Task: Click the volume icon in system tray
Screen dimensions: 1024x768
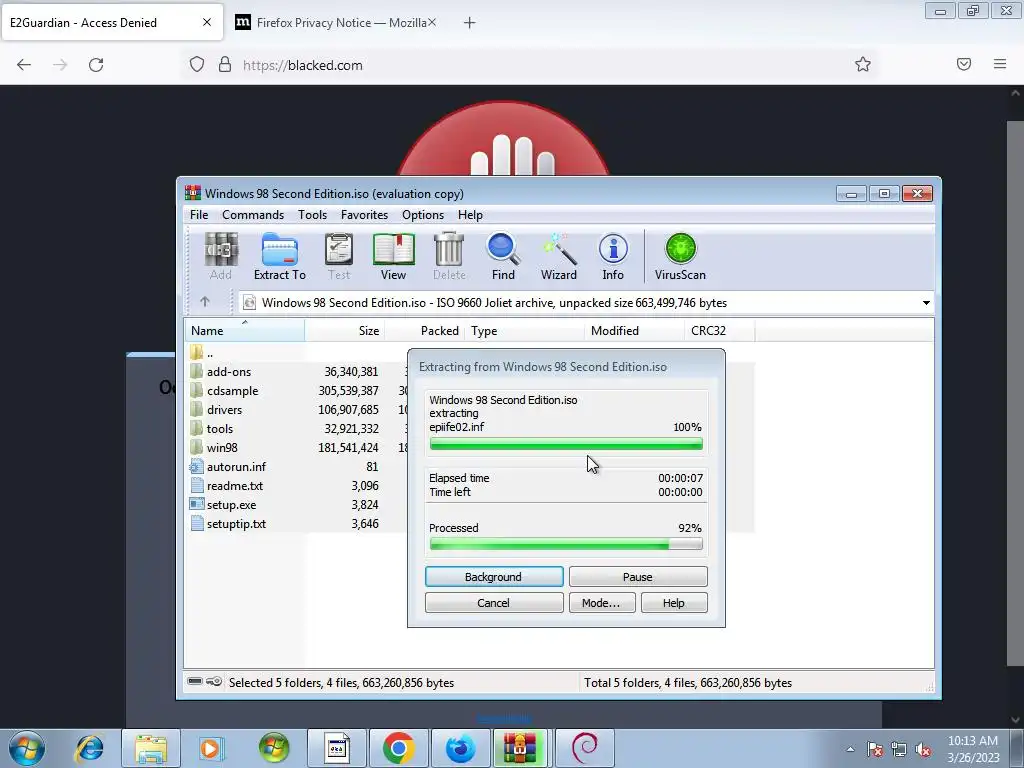Action: click(x=923, y=750)
